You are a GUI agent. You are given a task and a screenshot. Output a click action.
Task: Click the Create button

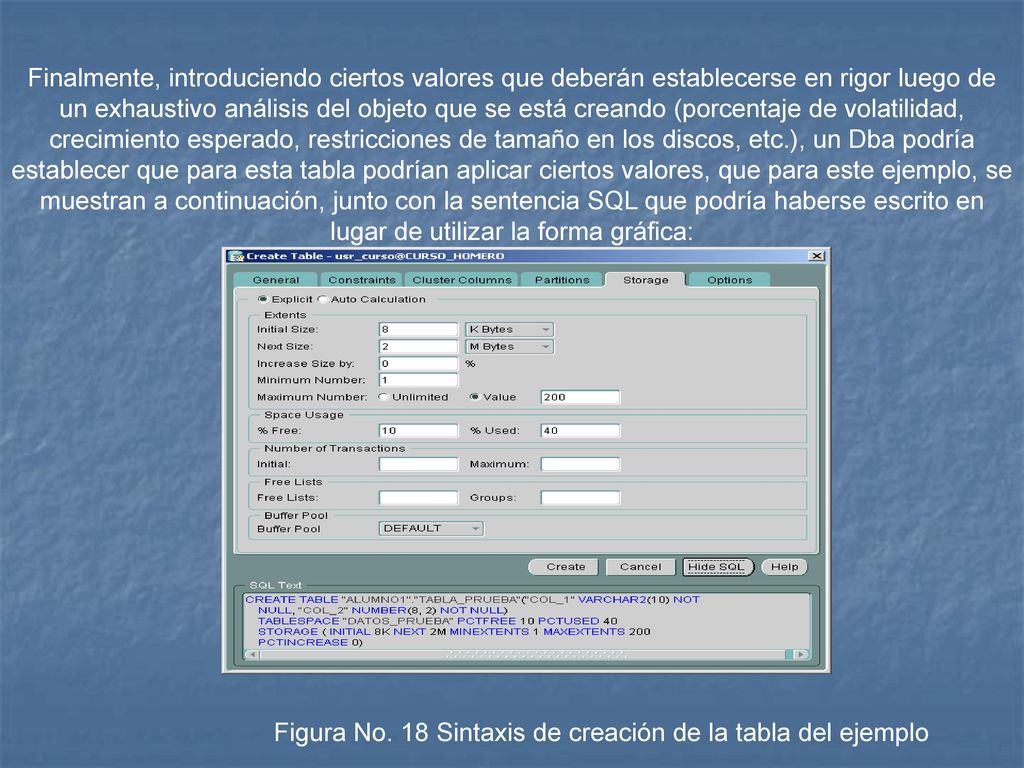coord(565,567)
